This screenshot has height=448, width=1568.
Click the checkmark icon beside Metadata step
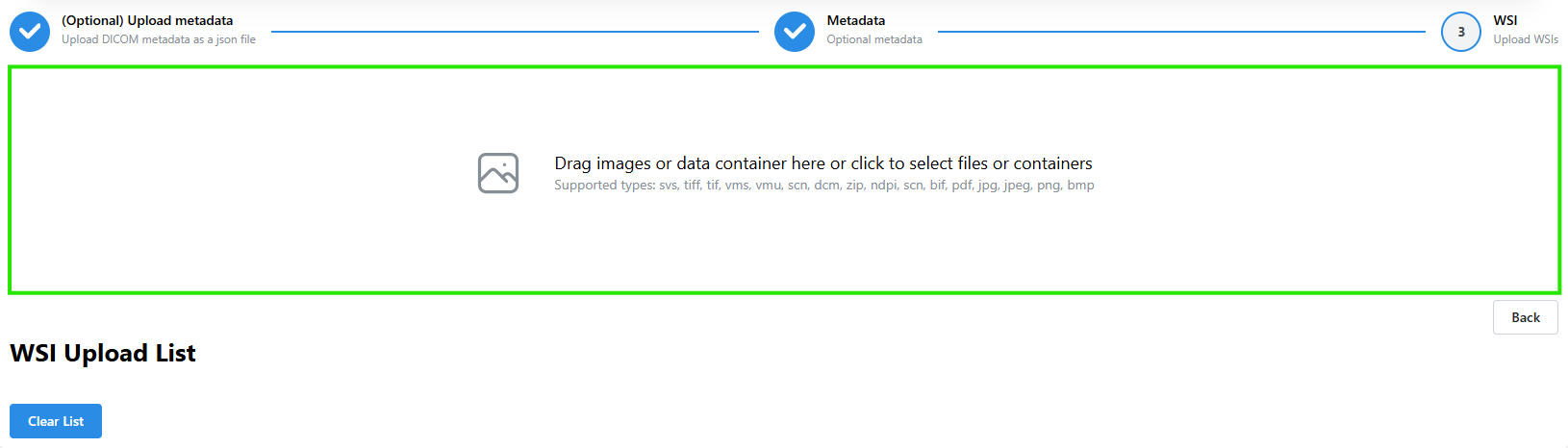pos(795,32)
